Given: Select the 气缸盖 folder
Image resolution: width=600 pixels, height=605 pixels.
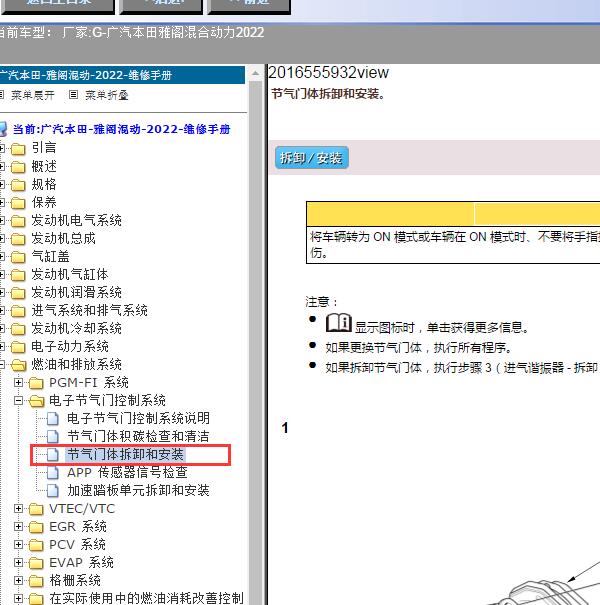Looking at the screenshot, I should (x=51, y=256).
